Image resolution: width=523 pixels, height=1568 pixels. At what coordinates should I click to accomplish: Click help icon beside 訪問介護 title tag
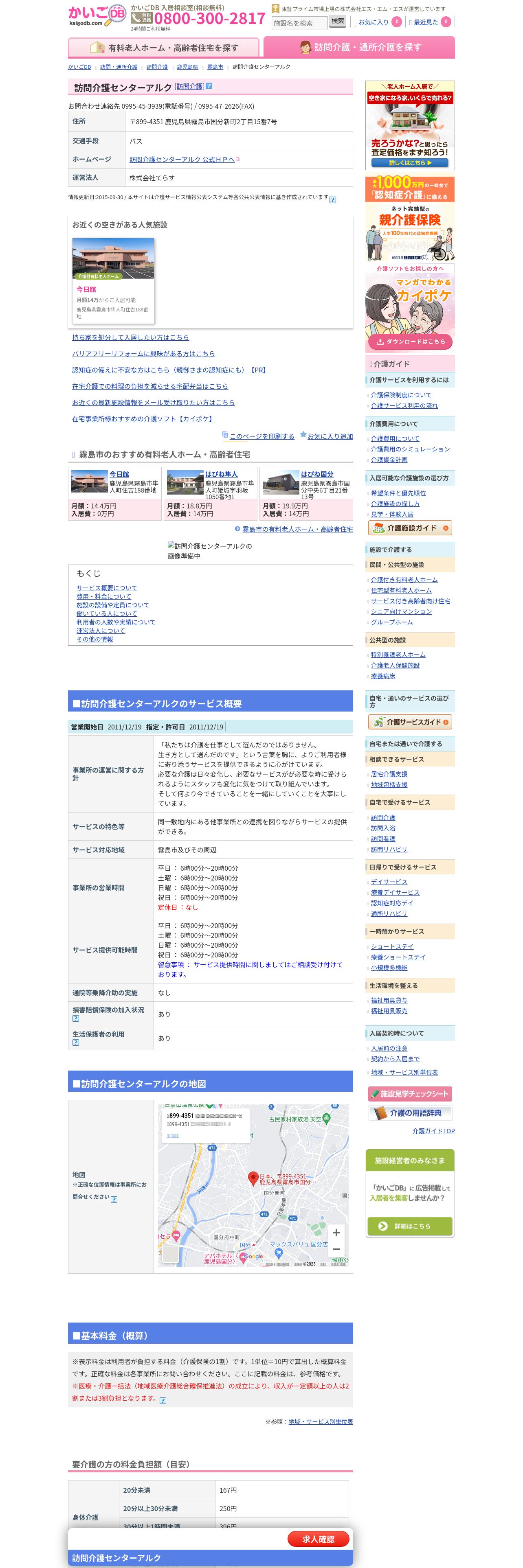209,86
